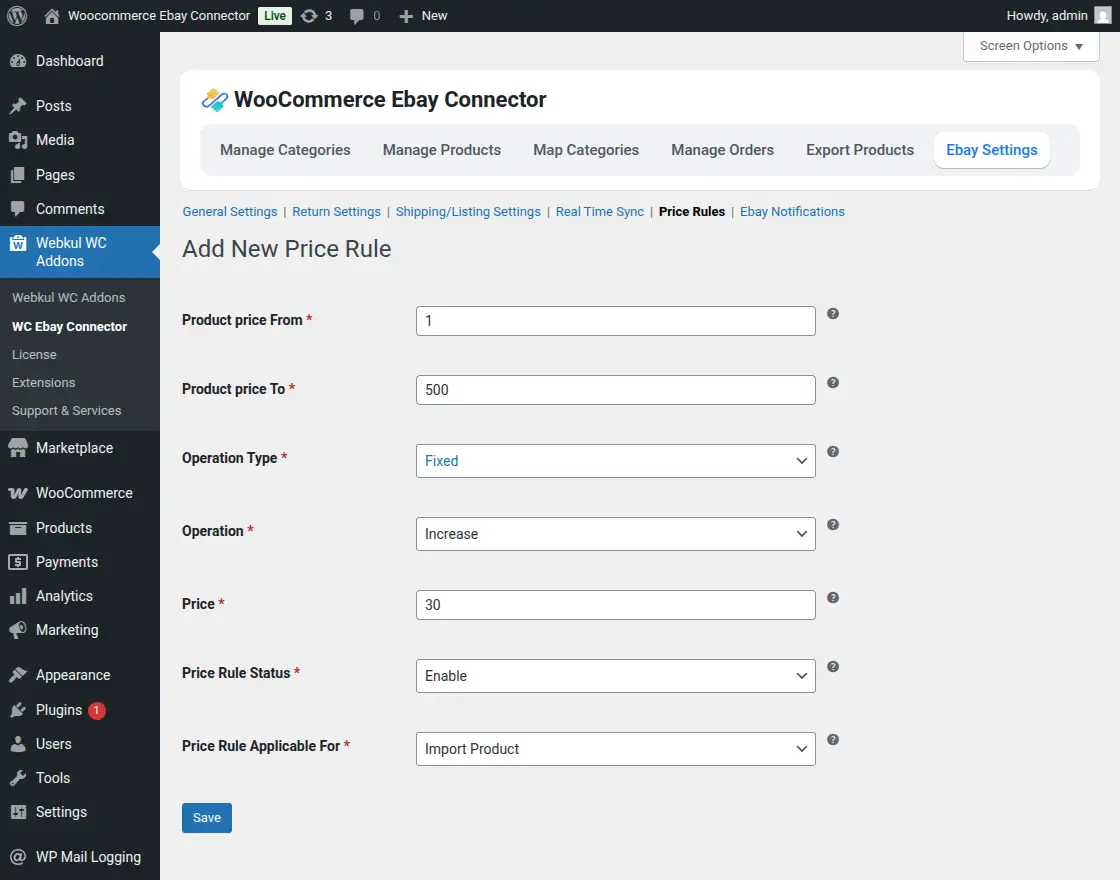Click the plus New icon in admin bar
1120x880 pixels.
click(x=406, y=16)
